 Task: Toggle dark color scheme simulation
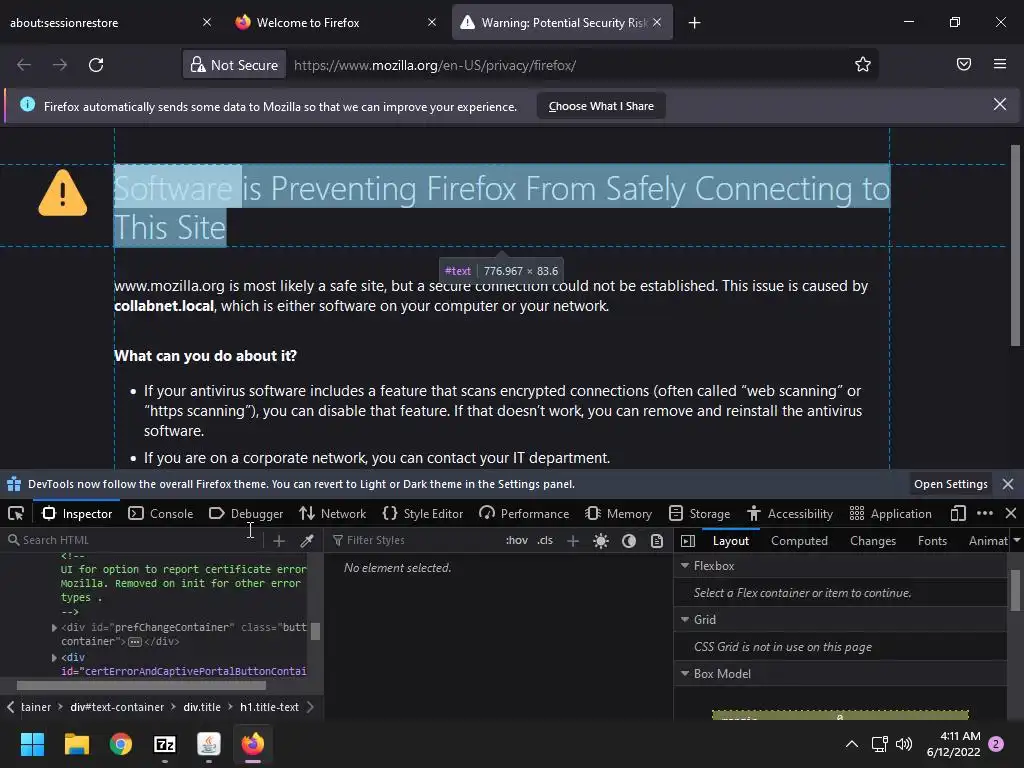click(x=629, y=541)
